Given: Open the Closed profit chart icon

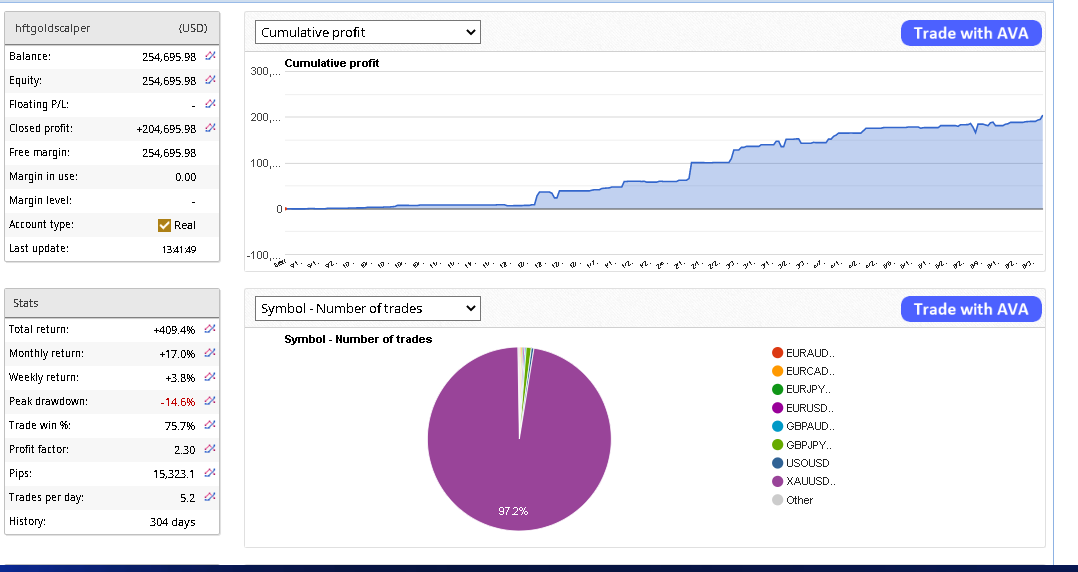Looking at the screenshot, I should pyautogui.click(x=210, y=128).
